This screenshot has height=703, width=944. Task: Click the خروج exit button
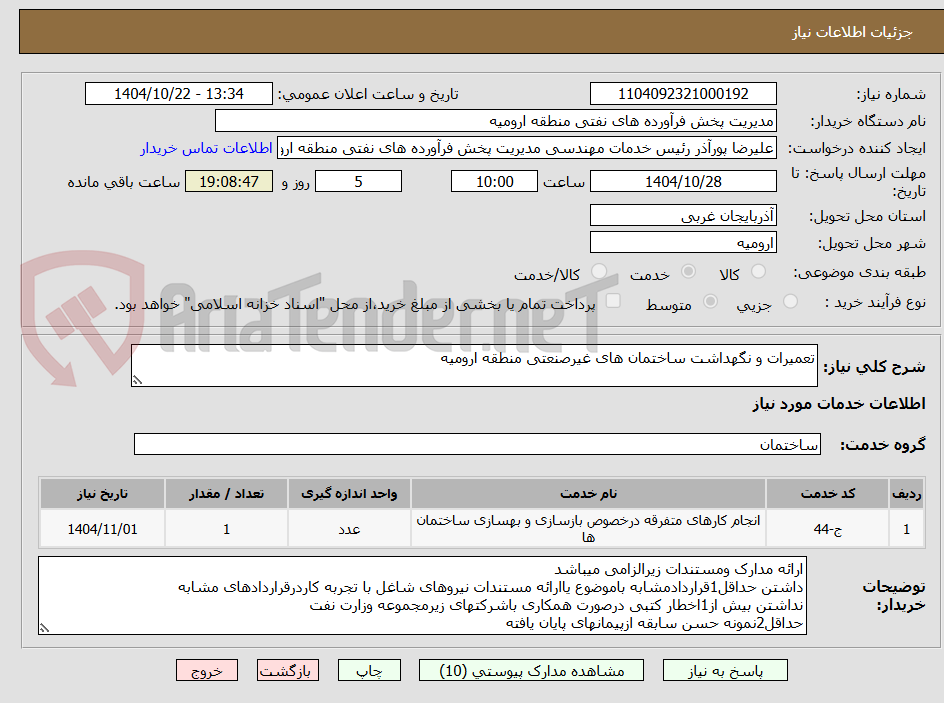point(207,670)
